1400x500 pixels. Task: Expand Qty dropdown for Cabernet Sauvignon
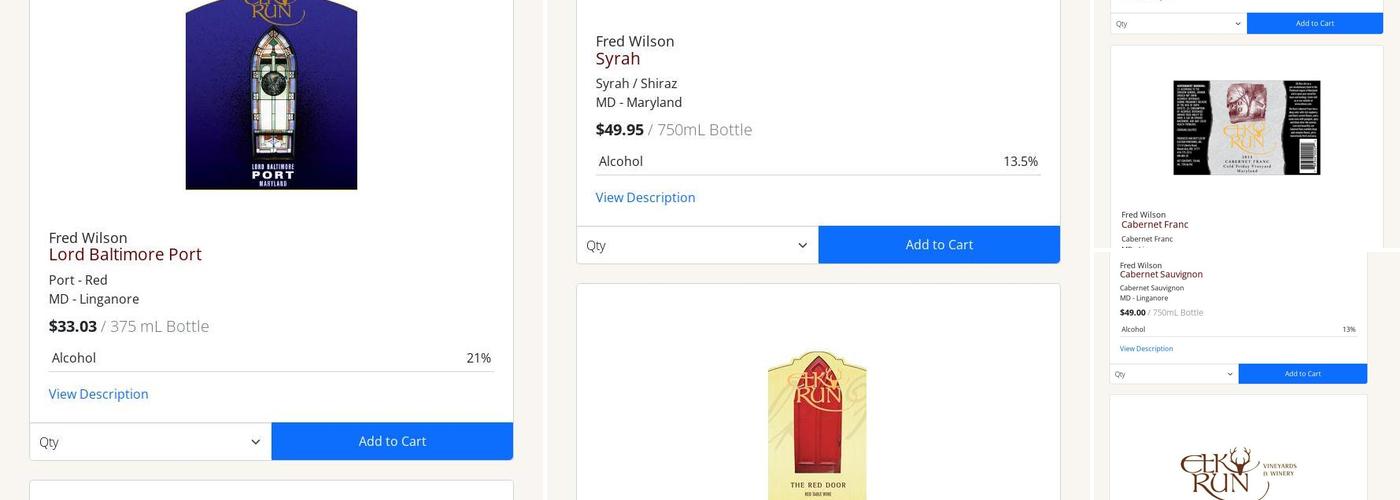coord(1174,374)
